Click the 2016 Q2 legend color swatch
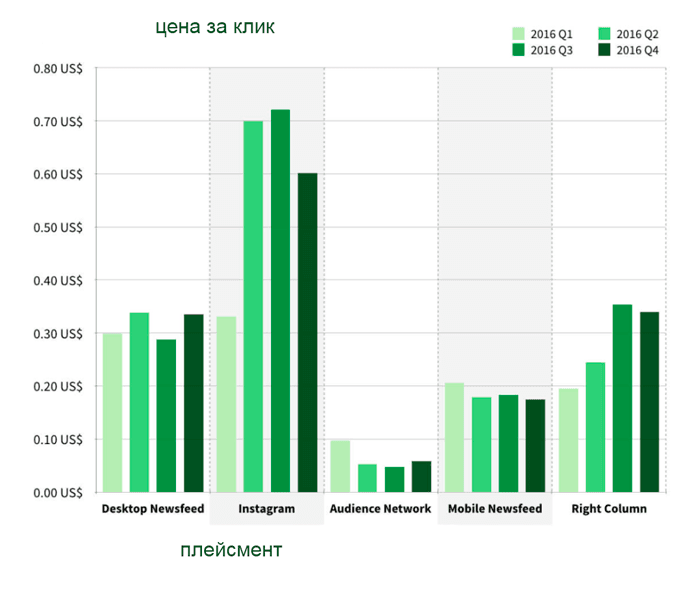Image resolution: width=700 pixels, height=593 pixels. (604, 34)
